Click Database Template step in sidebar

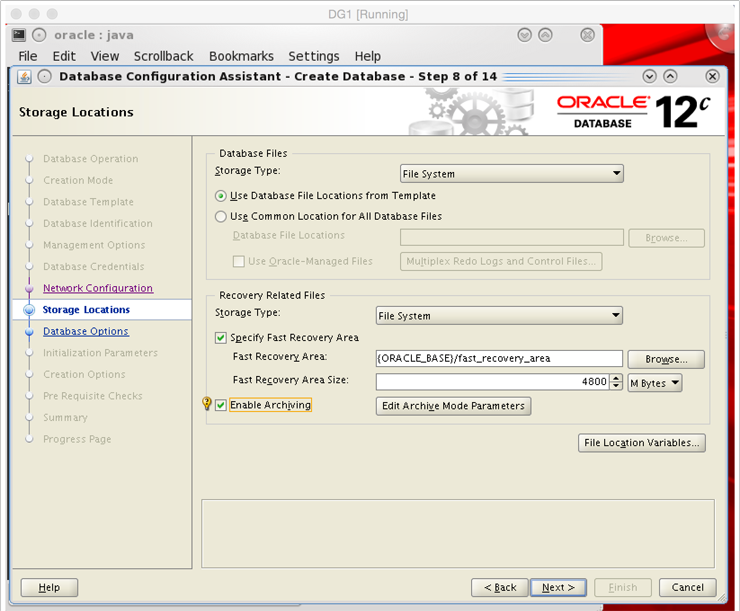coord(88,202)
